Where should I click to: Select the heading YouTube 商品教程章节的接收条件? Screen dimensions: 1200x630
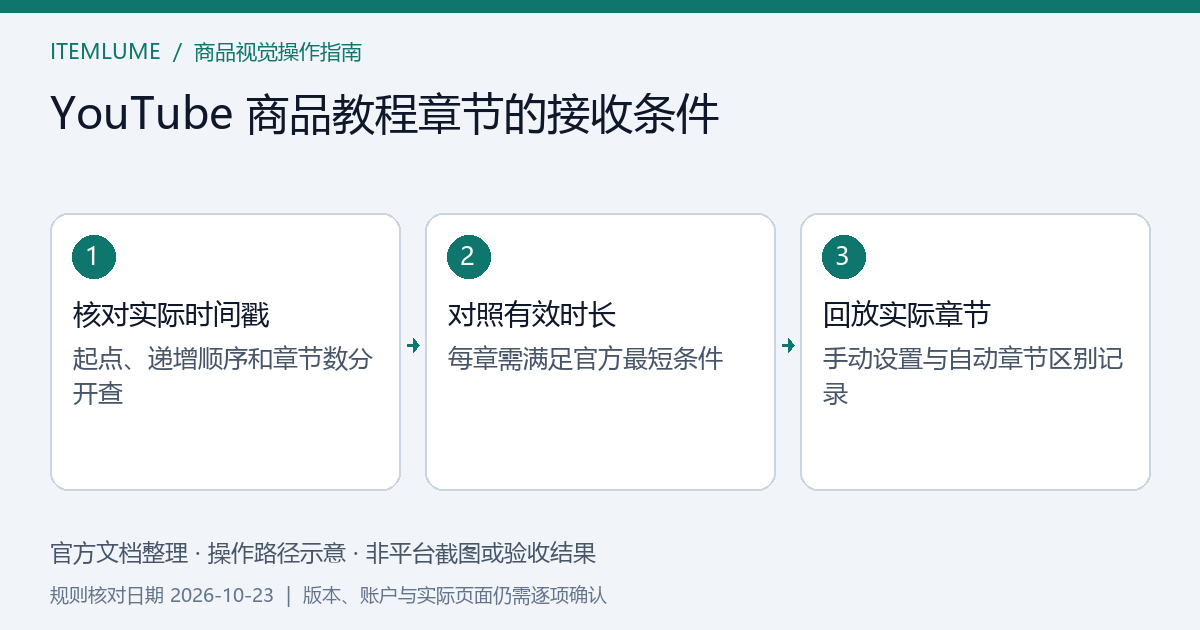pyautogui.click(x=384, y=114)
